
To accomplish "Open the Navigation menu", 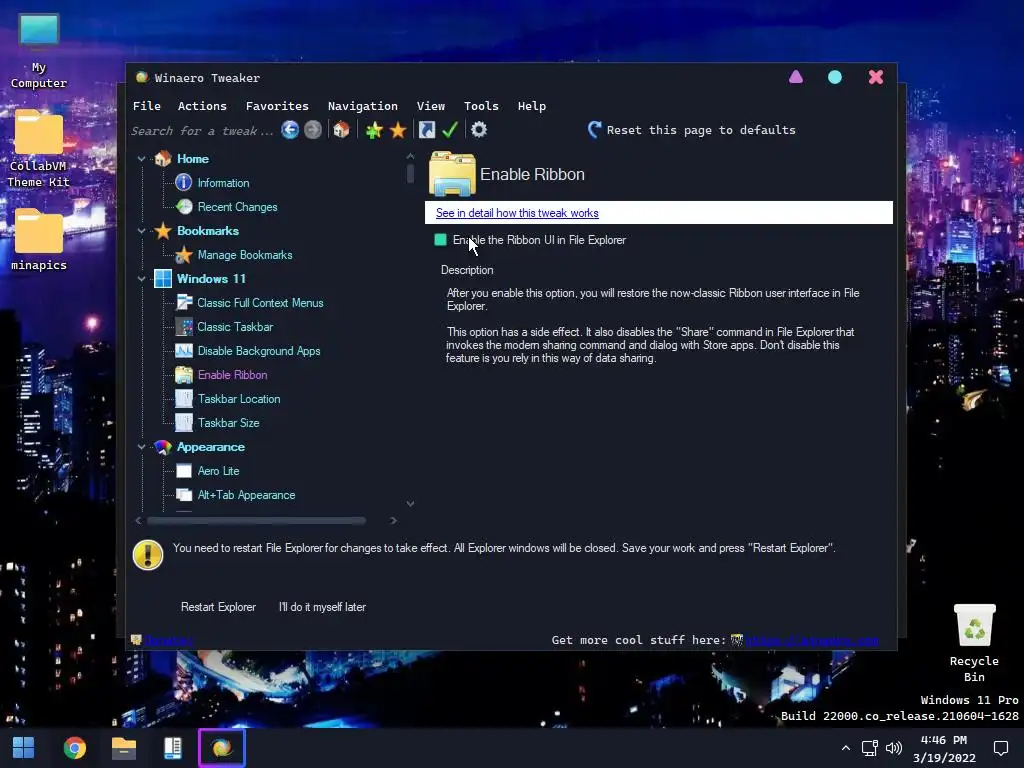I will pyautogui.click(x=362, y=106).
